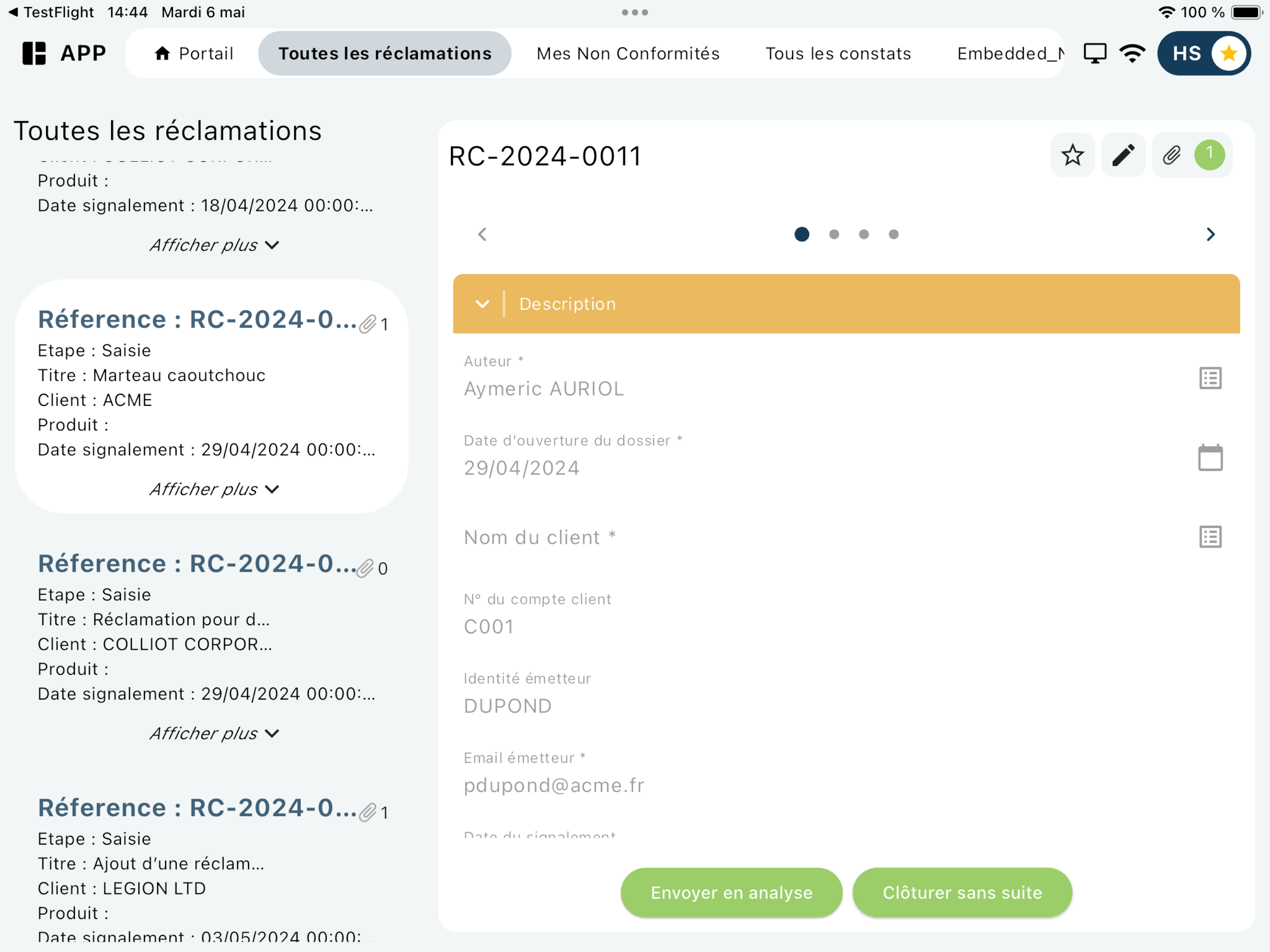Go to previous form page arrow
Viewport: 1270px width, 952px height.
point(482,234)
